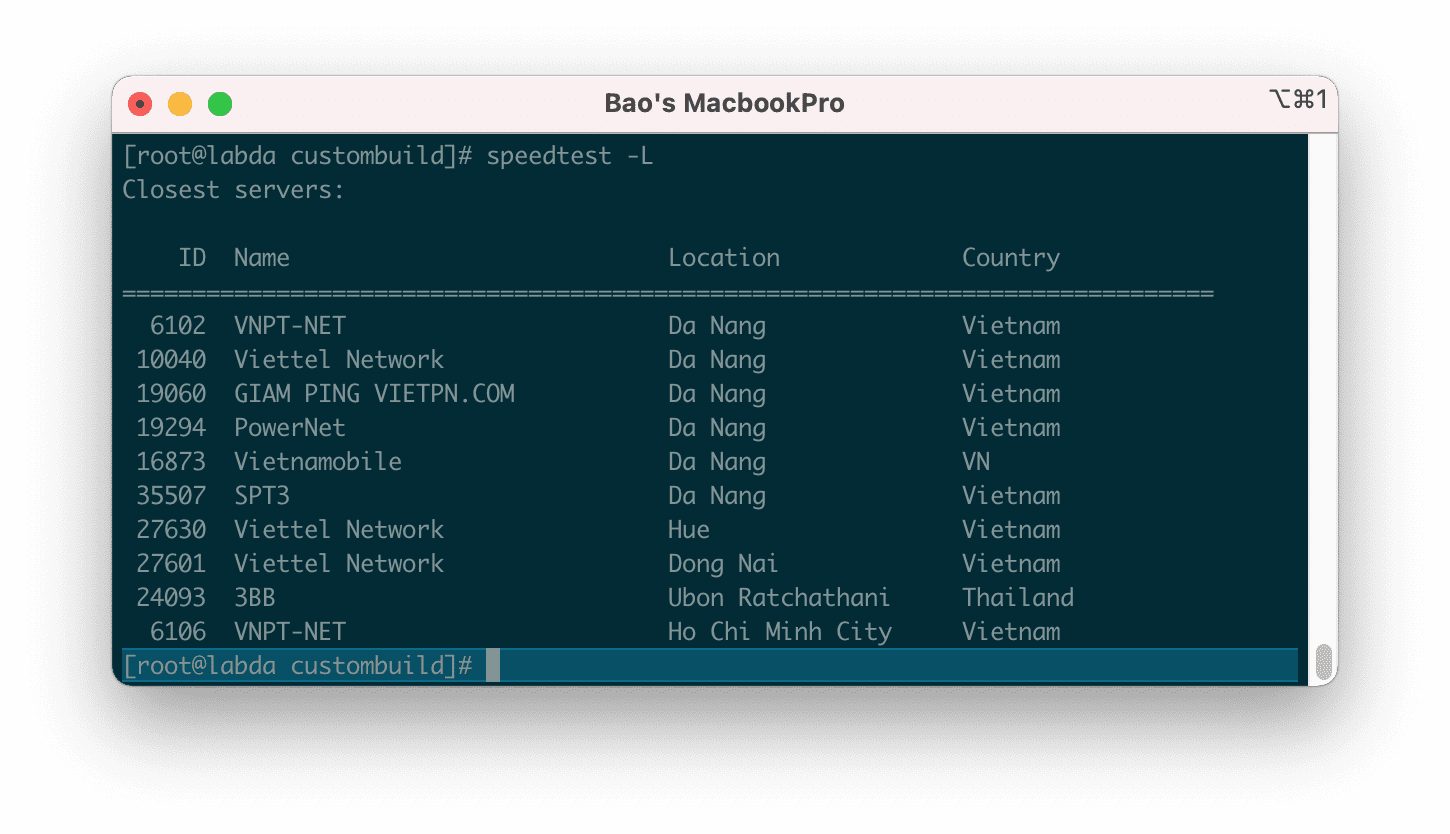Select the Ho Chi Minh City entry
The height and width of the screenshot is (834, 1450).
tap(780, 631)
